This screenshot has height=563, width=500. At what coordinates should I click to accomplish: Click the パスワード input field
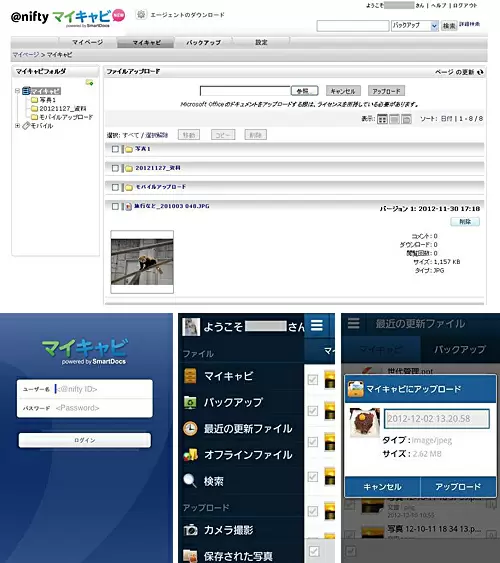[85, 408]
